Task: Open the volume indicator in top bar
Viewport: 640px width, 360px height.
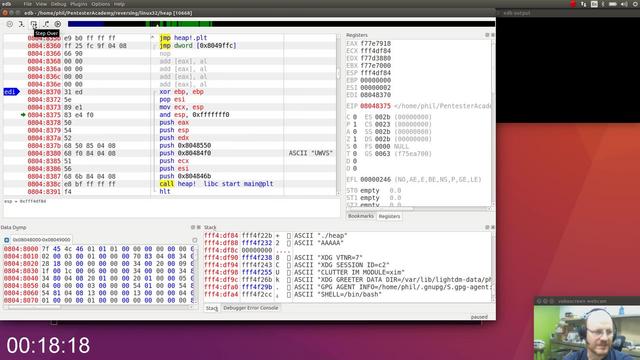Action: (x=624, y=4)
